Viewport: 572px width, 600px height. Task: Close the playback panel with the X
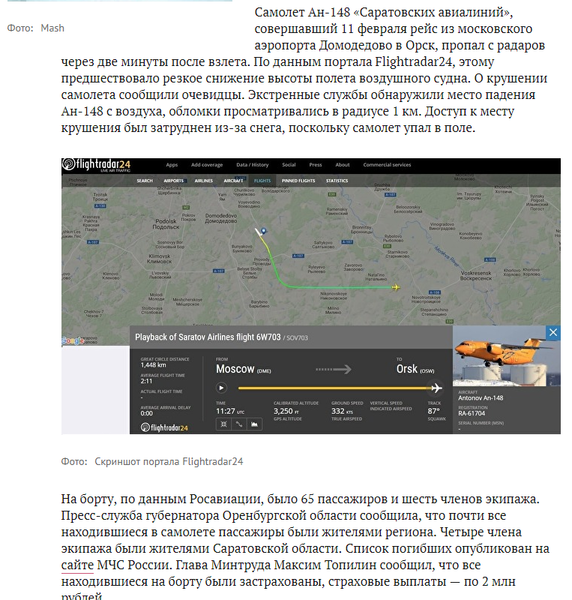pos(553,333)
